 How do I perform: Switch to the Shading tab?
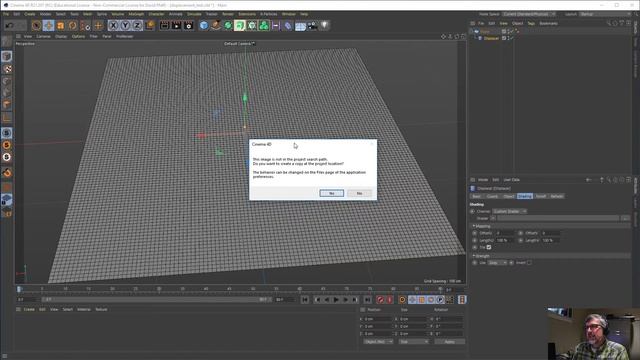coord(524,196)
